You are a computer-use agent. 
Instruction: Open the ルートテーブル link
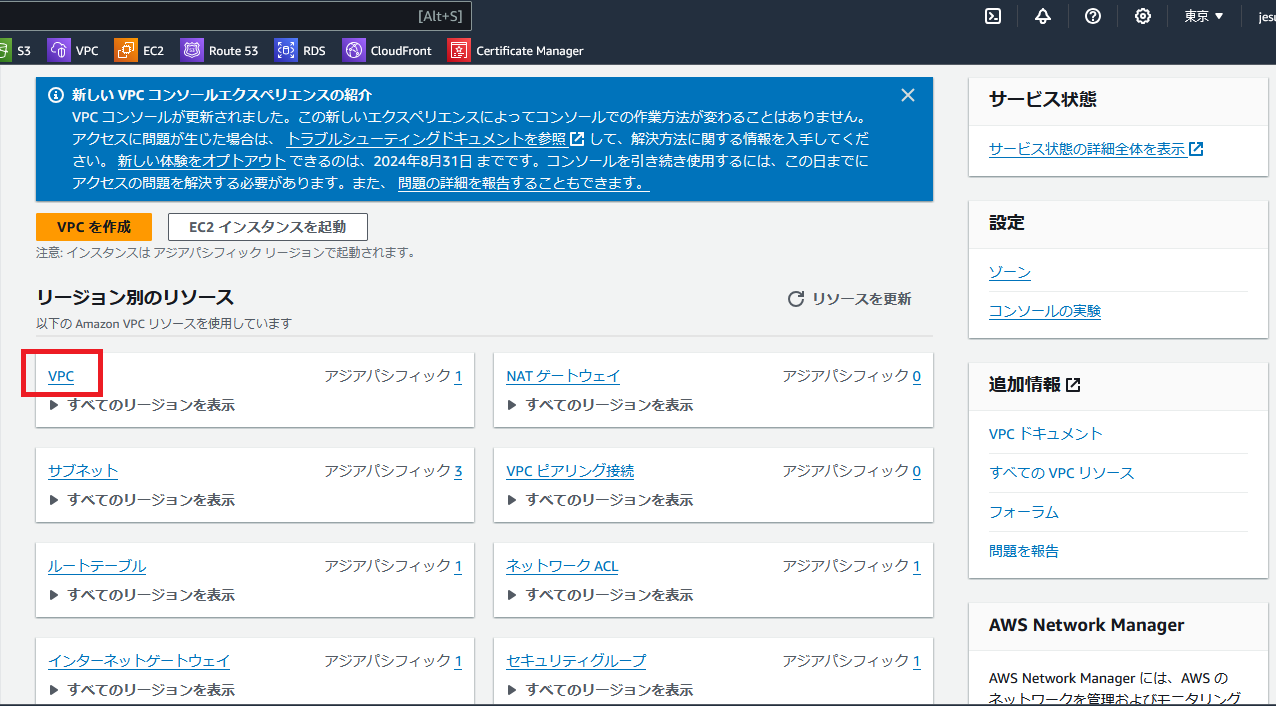pyautogui.click(x=97, y=566)
